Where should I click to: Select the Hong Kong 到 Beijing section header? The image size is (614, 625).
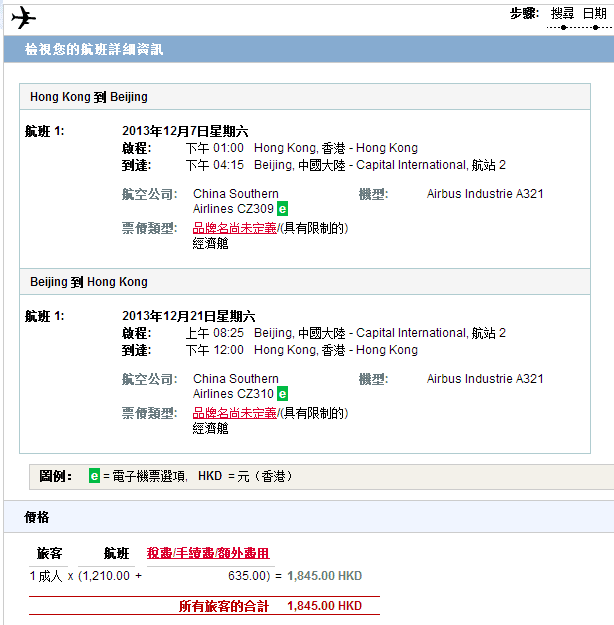(x=89, y=97)
